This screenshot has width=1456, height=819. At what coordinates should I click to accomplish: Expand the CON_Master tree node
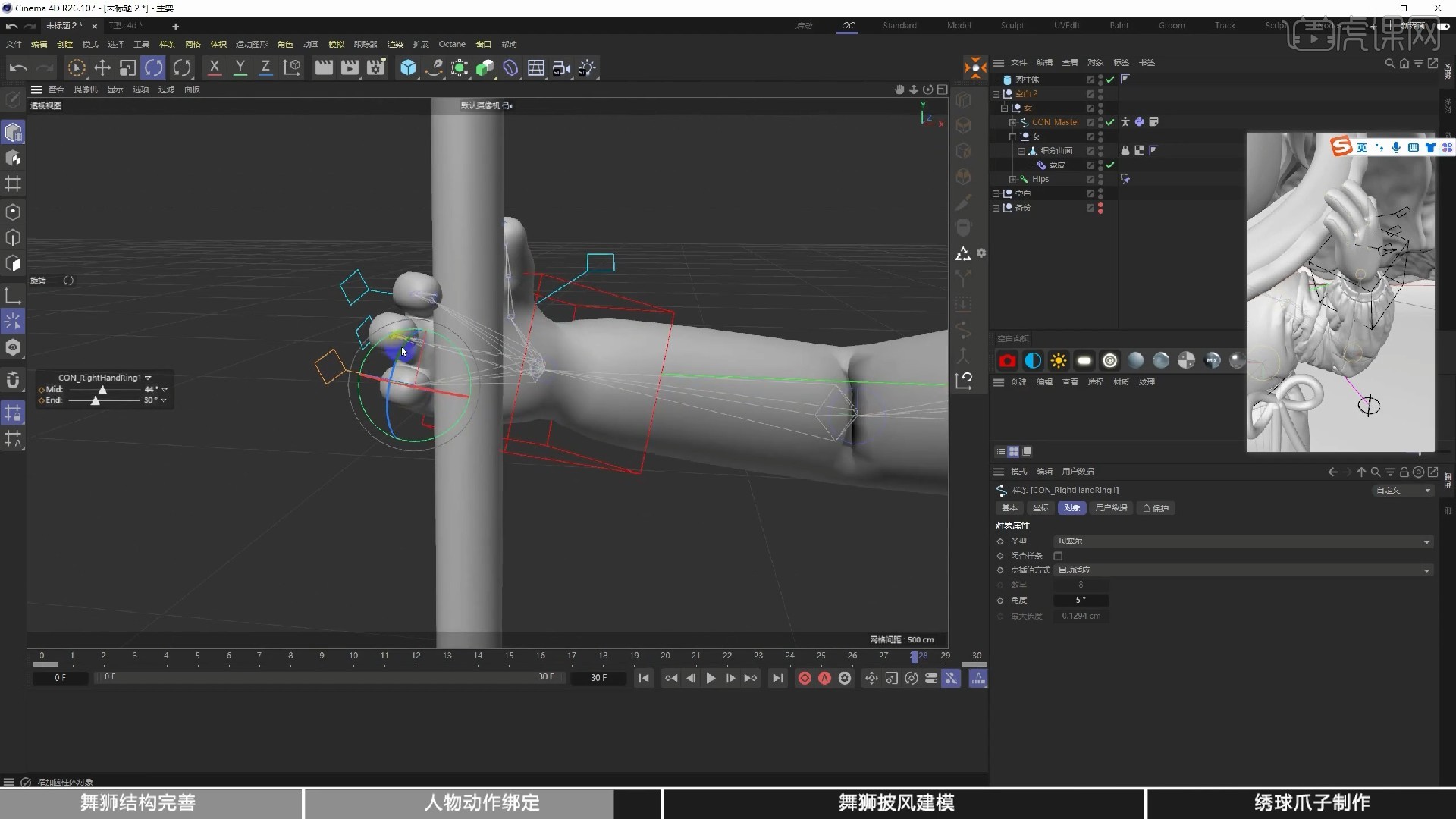(1012, 122)
